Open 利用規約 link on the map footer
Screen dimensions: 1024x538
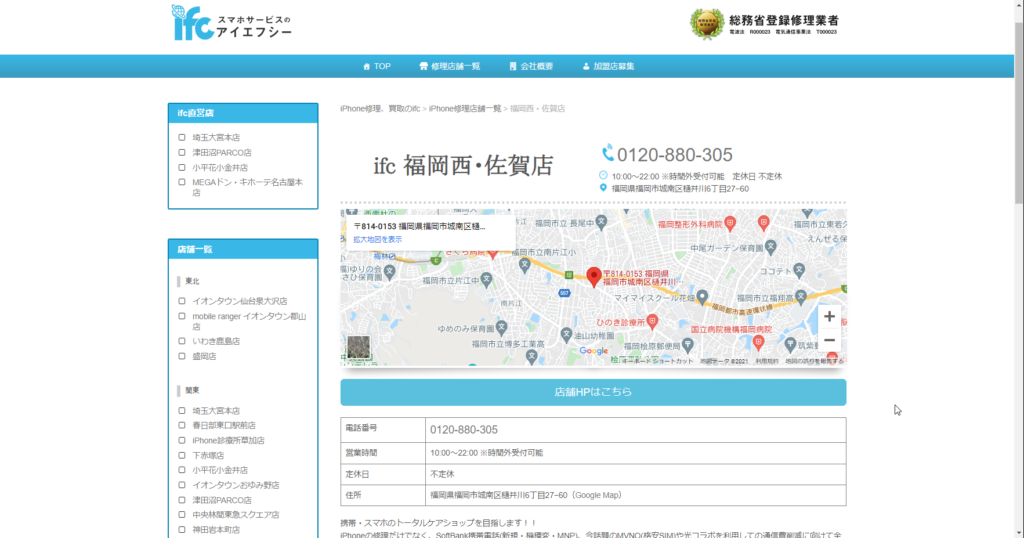(767, 361)
